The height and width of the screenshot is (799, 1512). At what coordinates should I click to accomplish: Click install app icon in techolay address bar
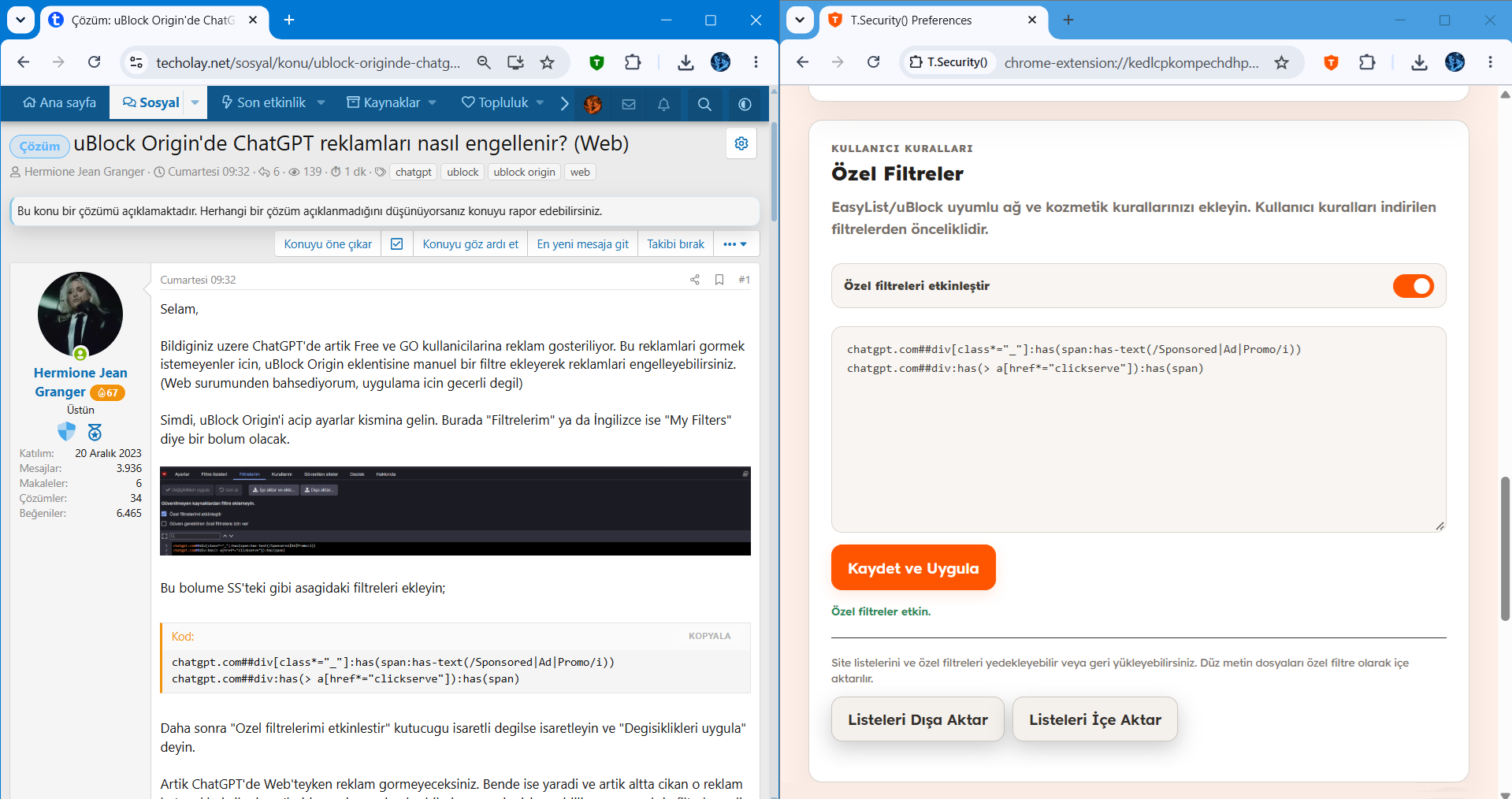click(515, 62)
